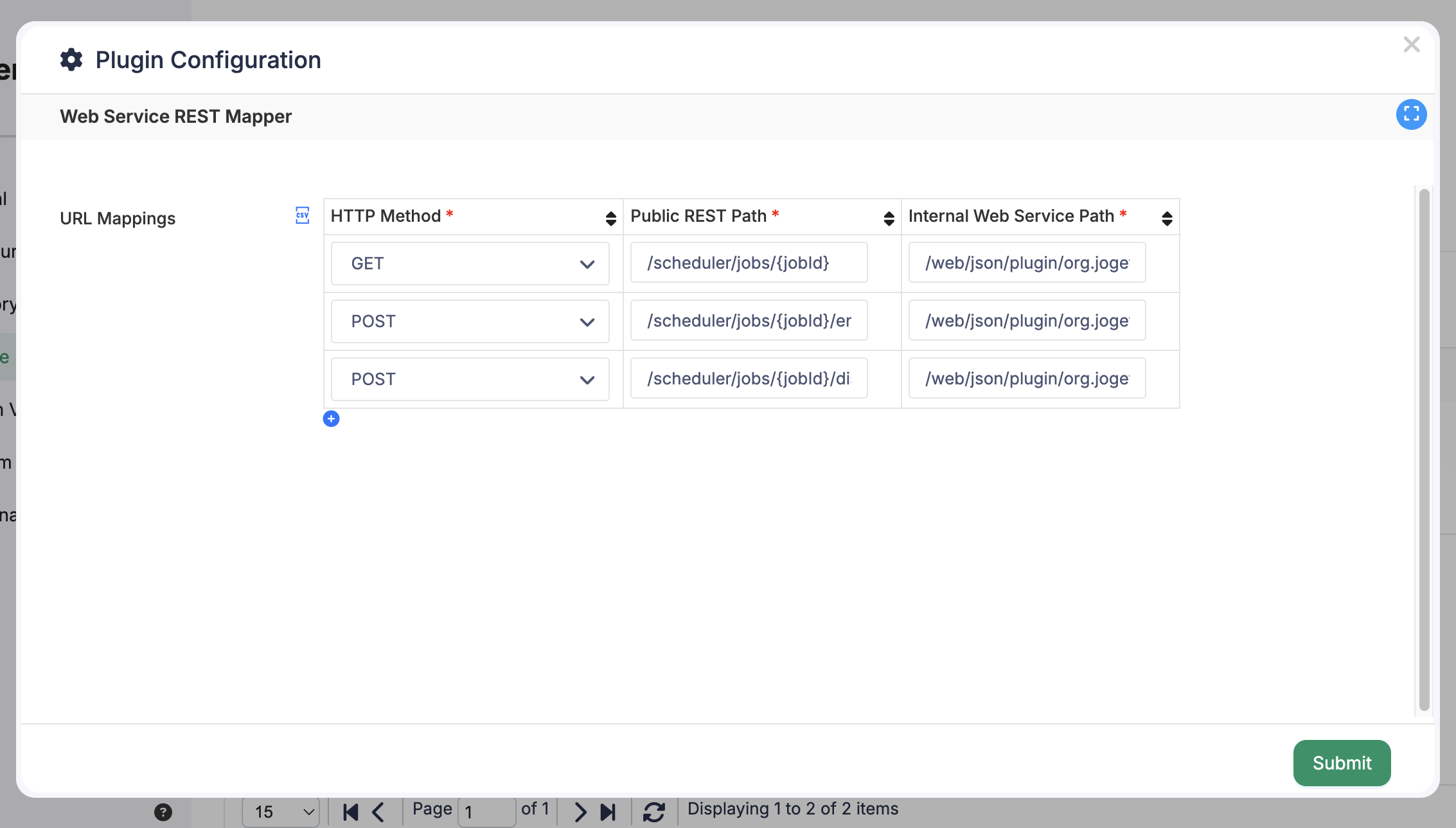This screenshot has height=828, width=1456.
Task: Submit the plugin configuration
Action: pyautogui.click(x=1342, y=763)
